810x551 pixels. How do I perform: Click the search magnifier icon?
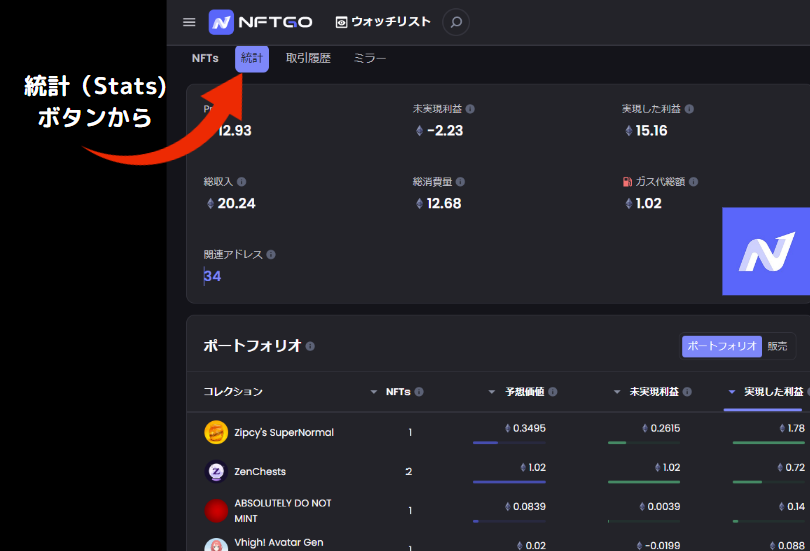(456, 22)
